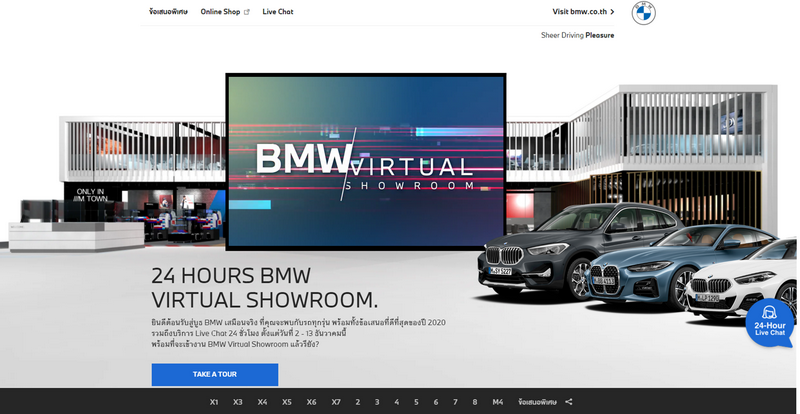This screenshot has width=800, height=414.
Task: Click the BMW Virtual Showroom video screen
Action: point(366,162)
